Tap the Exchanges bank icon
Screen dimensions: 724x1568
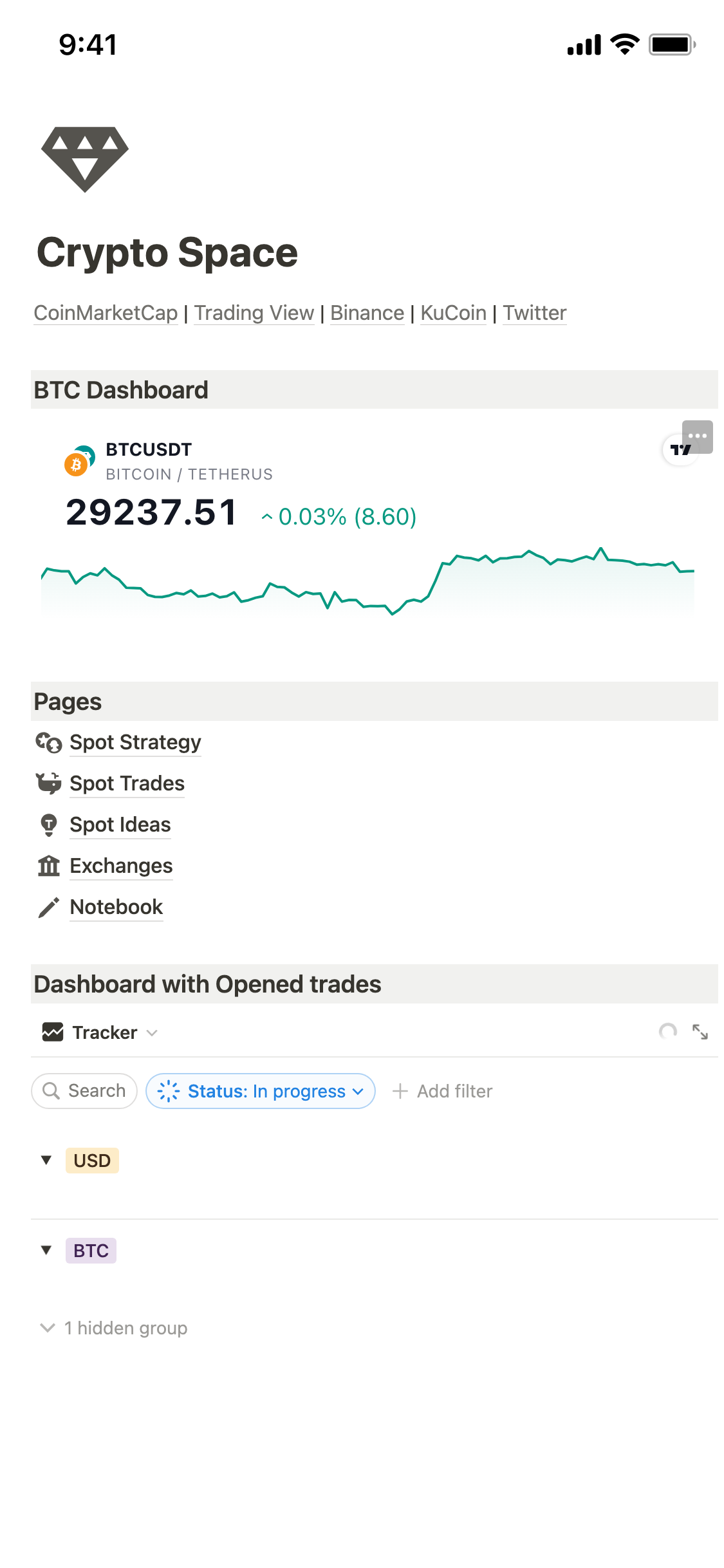[49, 866]
